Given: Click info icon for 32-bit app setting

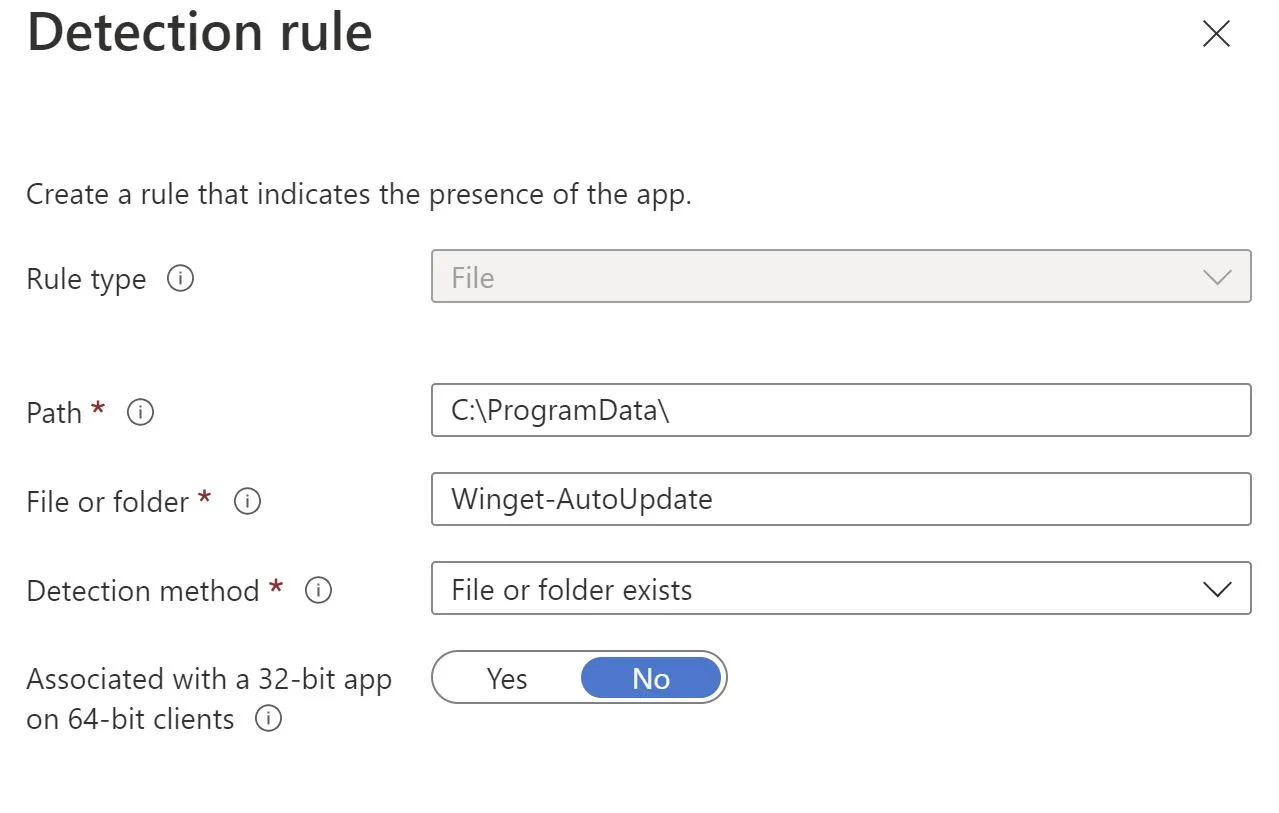Looking at the screenshot, I should pos(268,718).
